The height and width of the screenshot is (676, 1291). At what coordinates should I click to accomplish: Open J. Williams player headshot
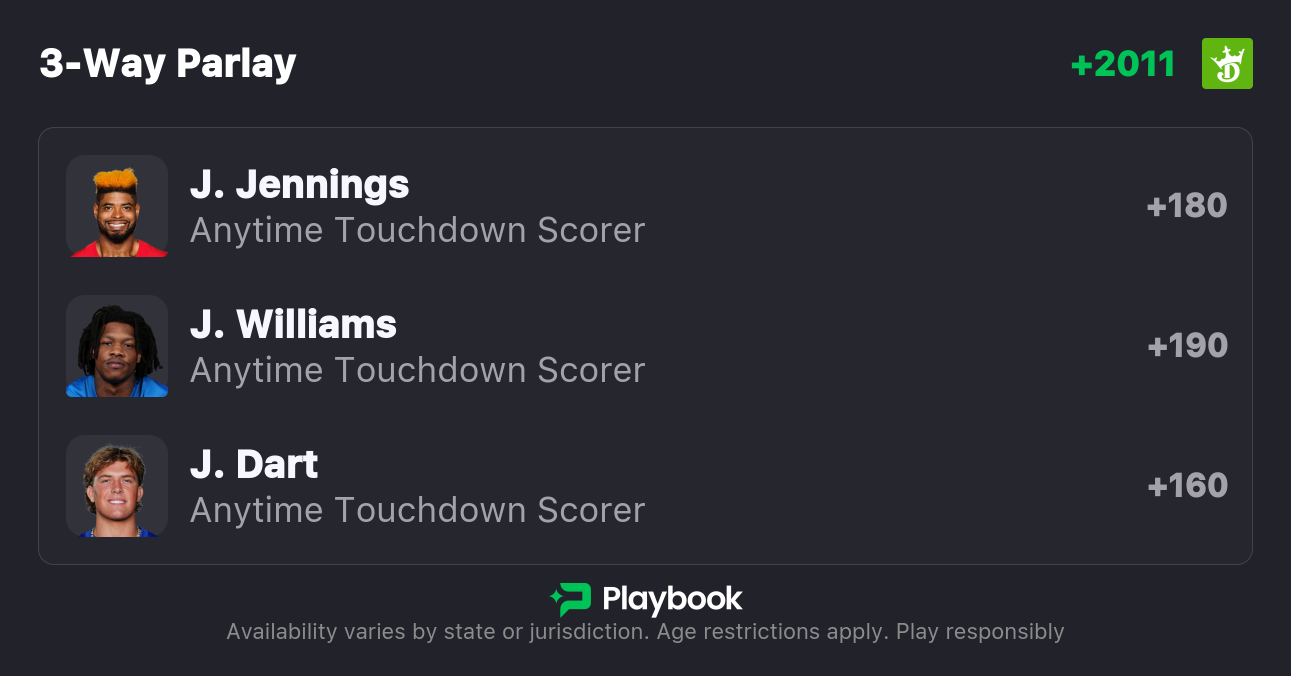[117, 346]
